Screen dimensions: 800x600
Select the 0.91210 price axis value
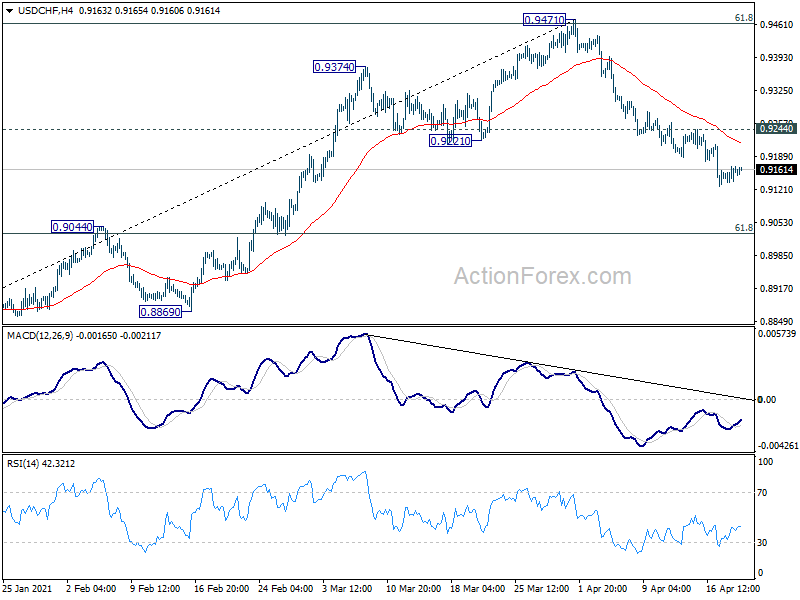(x=777, y=189)
